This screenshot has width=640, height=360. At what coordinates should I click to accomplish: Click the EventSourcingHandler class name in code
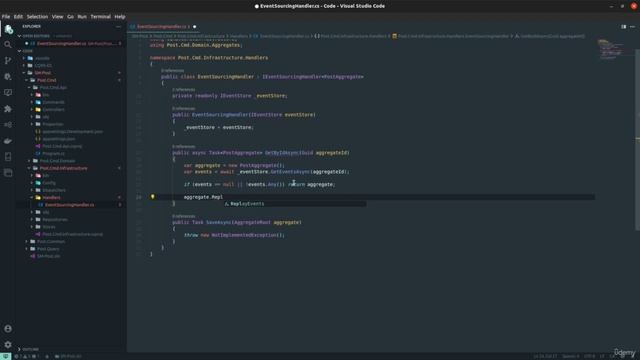[x=226, y=77]
